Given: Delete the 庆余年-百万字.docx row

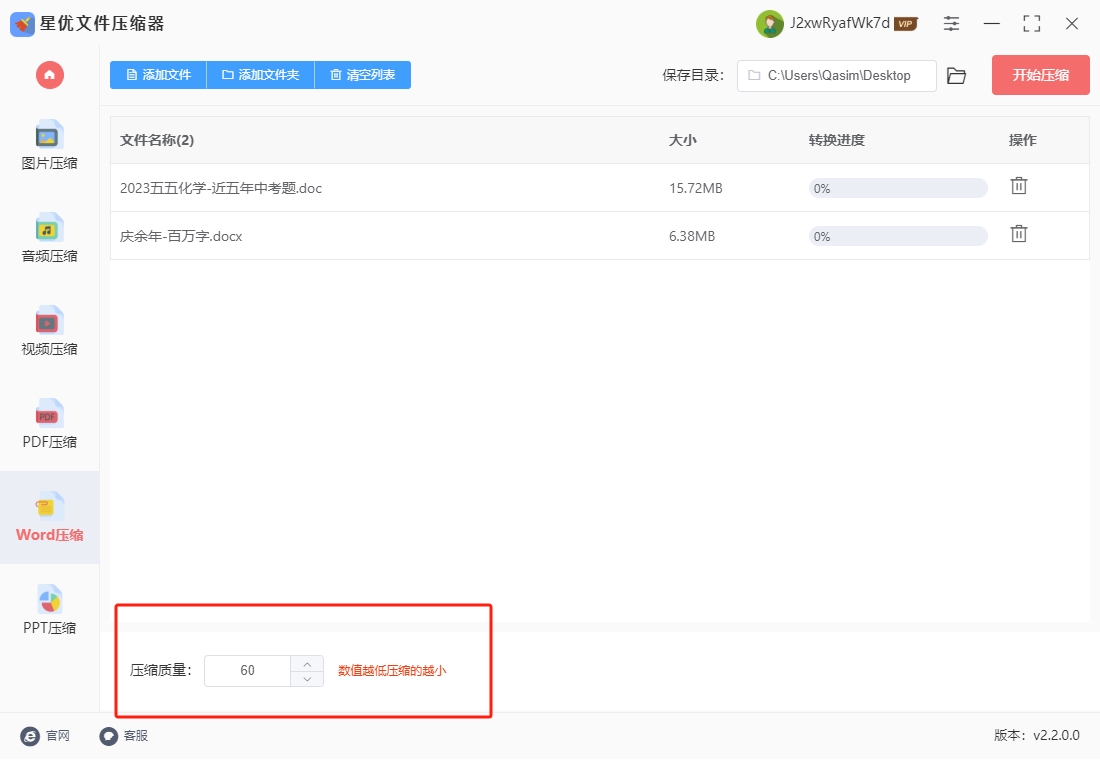Looking at the screenshot, I should [x=1019, y=234].
